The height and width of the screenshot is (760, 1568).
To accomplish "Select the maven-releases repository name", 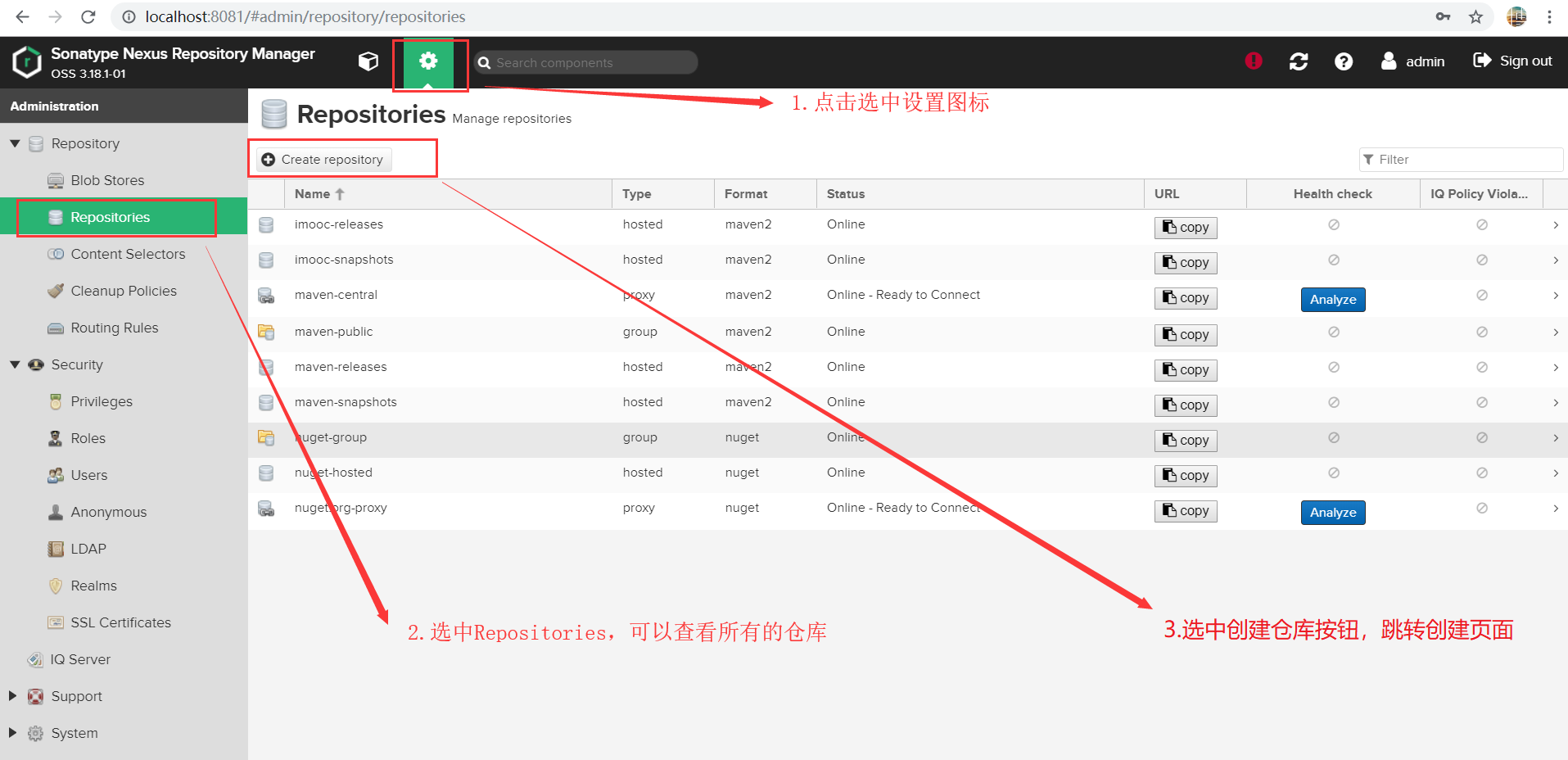I will point(341,367).
